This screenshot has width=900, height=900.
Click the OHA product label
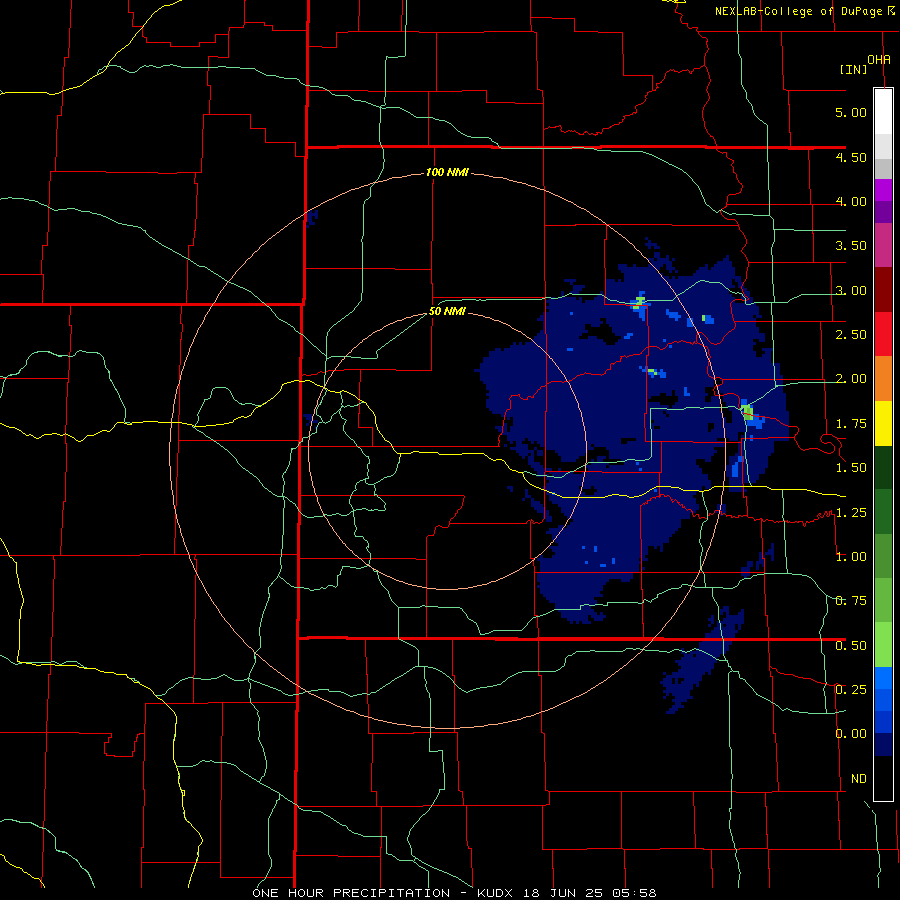[x=879, y=60]
